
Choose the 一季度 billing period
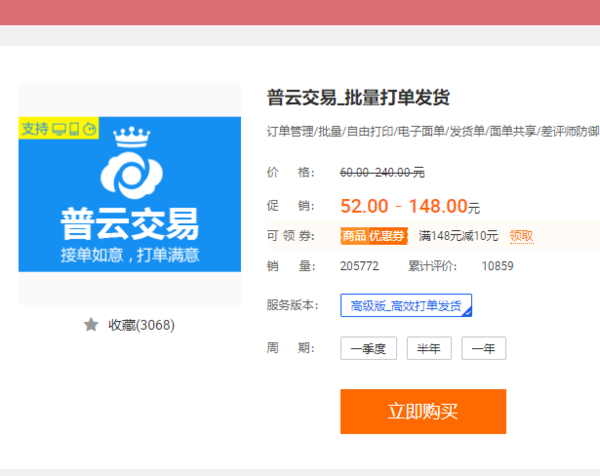pyautogui.click(x=368, y=348)
